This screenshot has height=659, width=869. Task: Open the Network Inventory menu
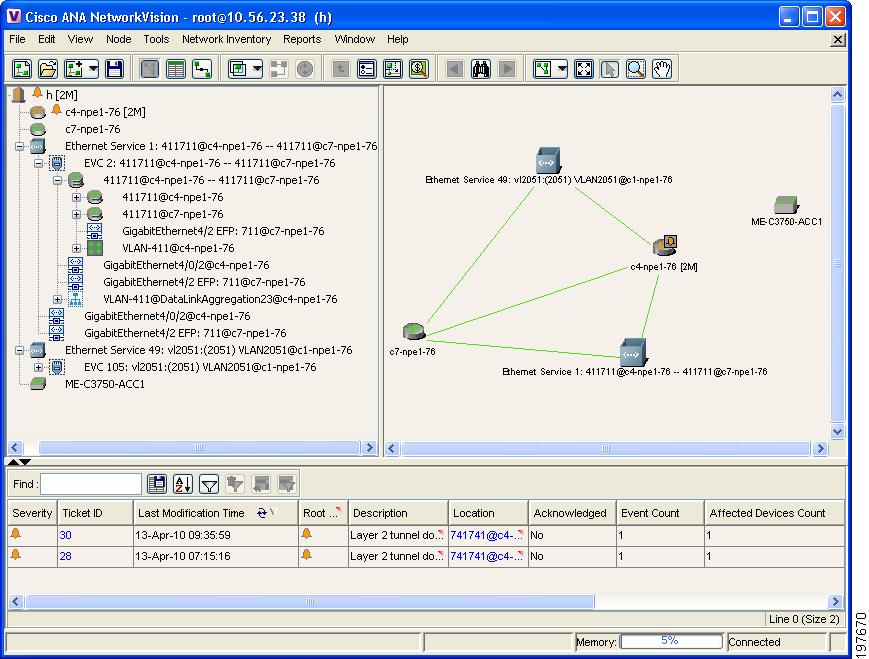tap(227, 39)
